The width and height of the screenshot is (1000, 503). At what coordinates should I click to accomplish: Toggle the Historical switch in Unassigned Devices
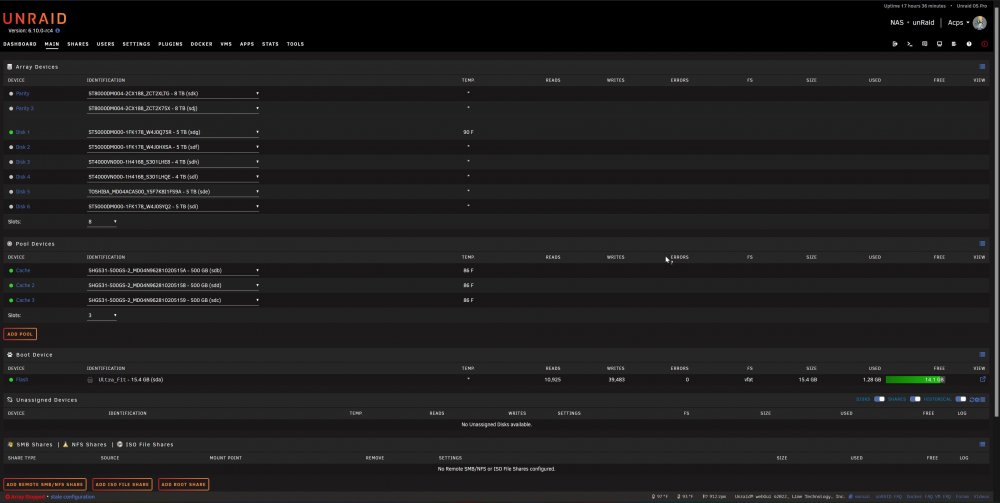click(960, 399)
